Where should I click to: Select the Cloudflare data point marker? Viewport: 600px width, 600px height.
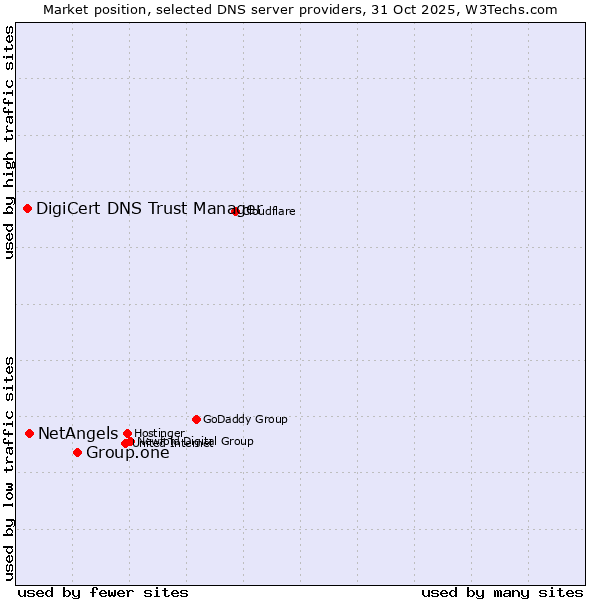[x=236, y=211]
